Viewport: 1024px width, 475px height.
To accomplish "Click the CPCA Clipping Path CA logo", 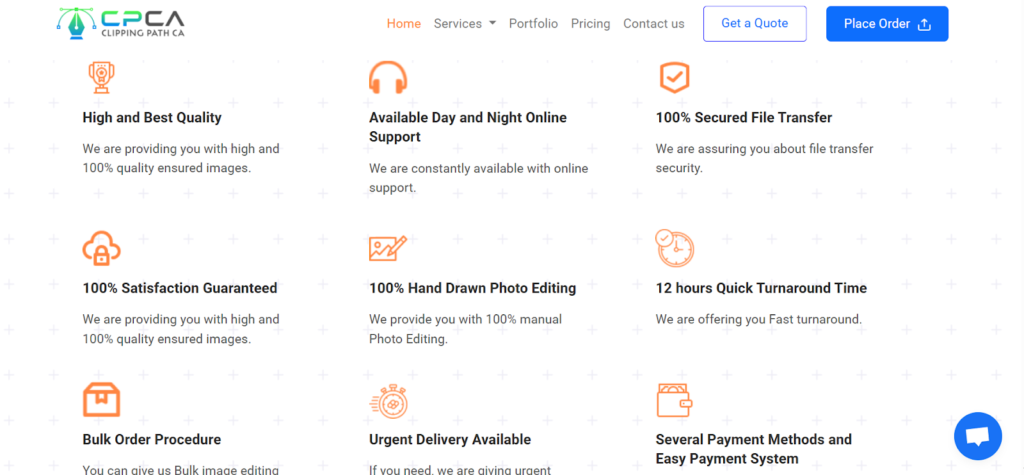I will pyautogui.click(x=121, y=23).
